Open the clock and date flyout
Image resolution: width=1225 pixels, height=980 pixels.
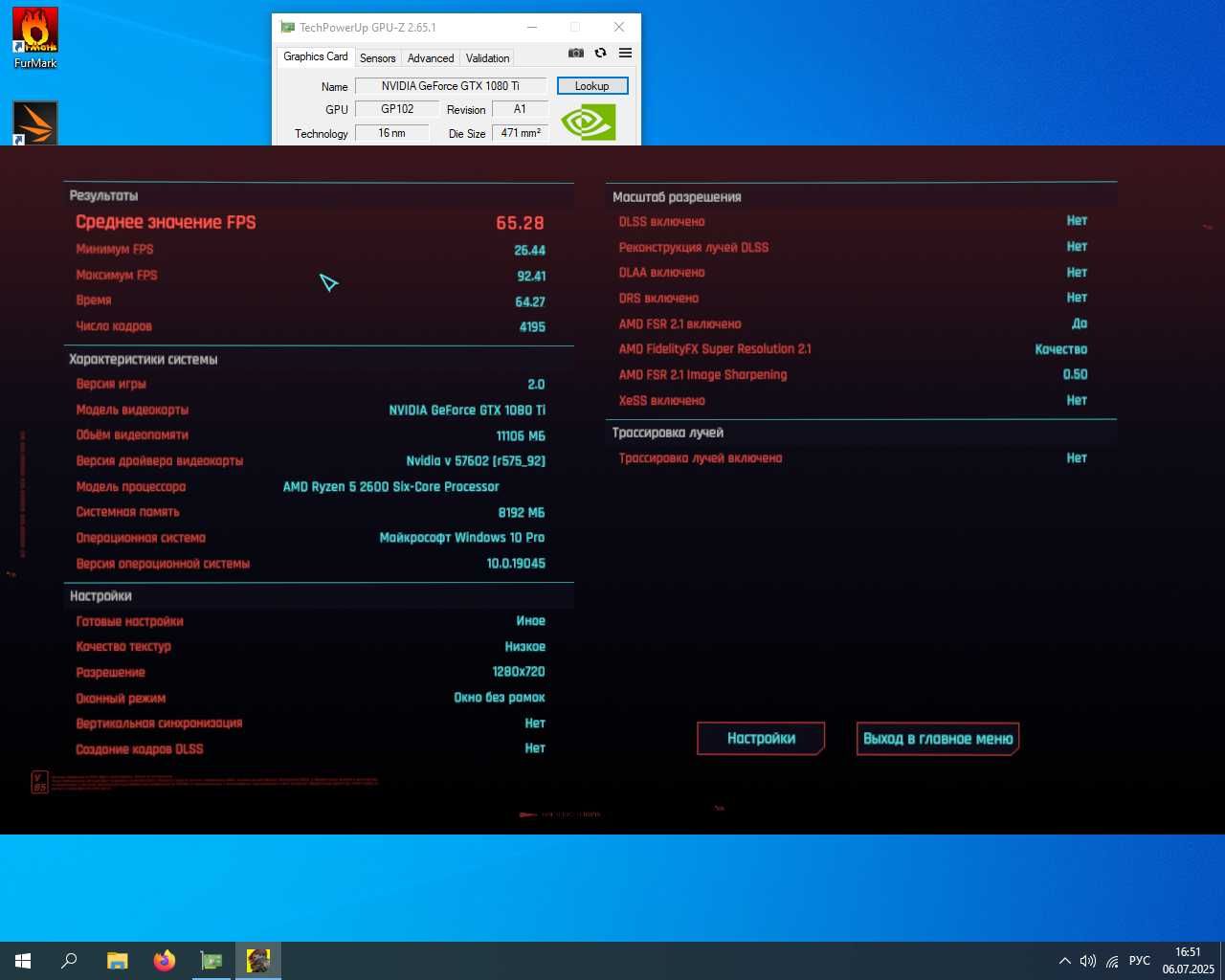click(1188, 961)
